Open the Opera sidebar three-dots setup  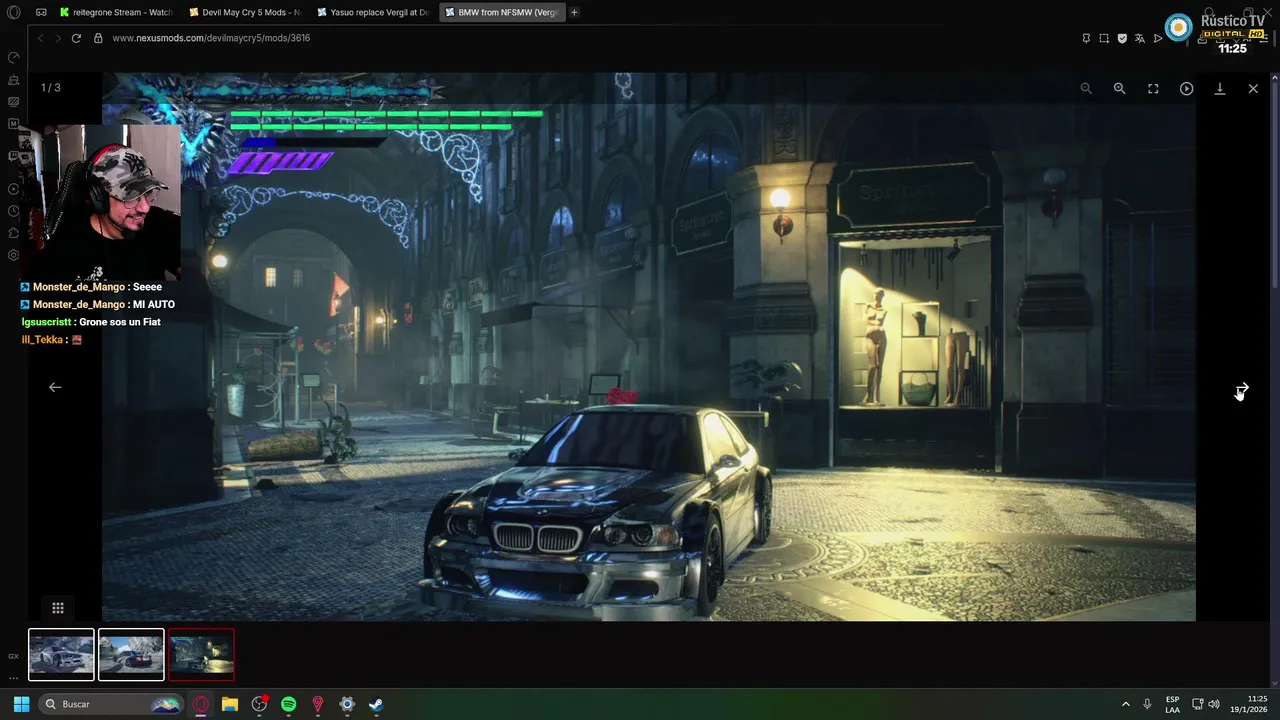(13, 677)
